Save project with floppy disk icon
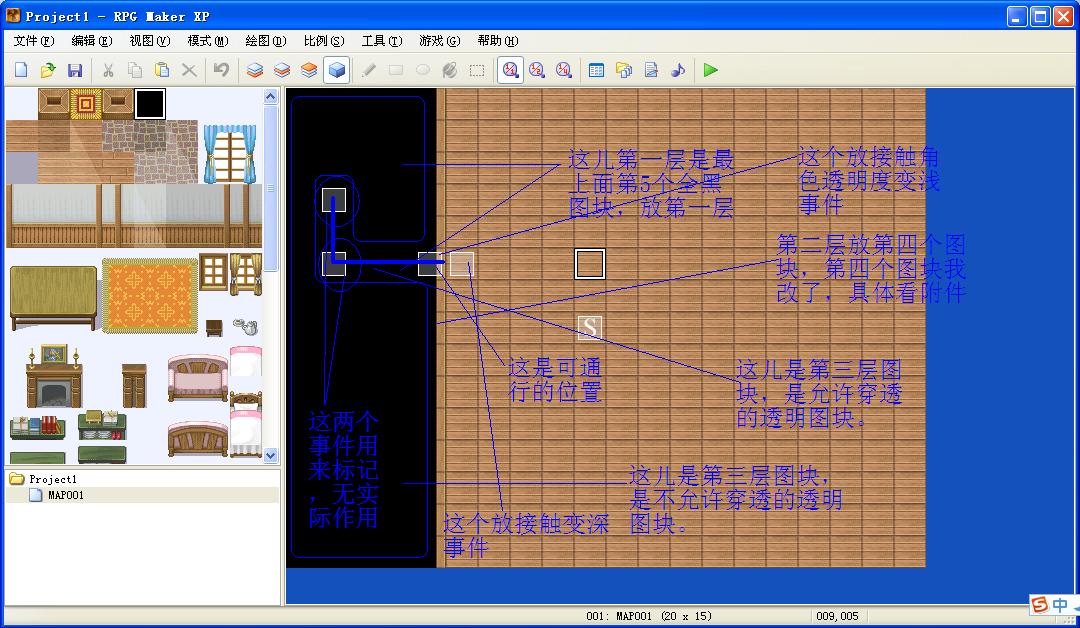Image resolution: width=1080 pixels, height=628 pixels. pos(74,70)
